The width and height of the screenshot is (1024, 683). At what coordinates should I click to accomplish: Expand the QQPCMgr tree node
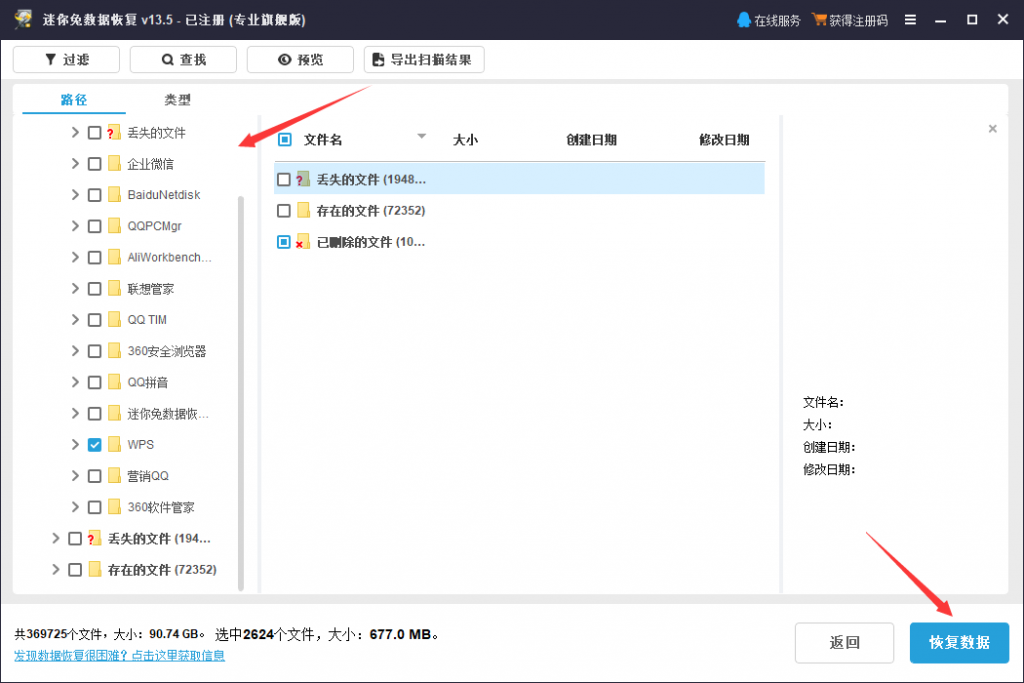click(x=75, y=226)
